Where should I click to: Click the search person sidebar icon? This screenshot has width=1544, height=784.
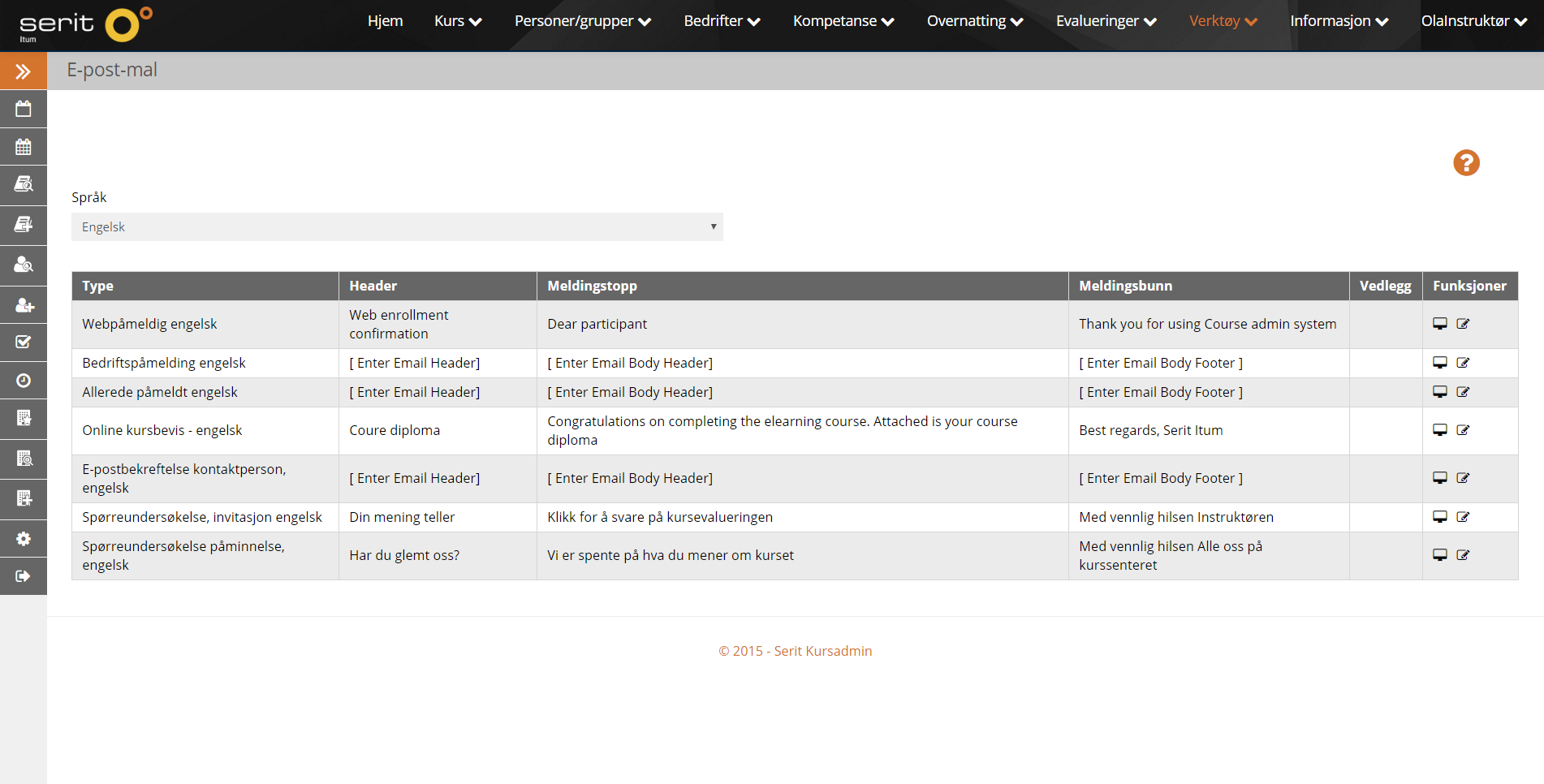pos(23,265)
